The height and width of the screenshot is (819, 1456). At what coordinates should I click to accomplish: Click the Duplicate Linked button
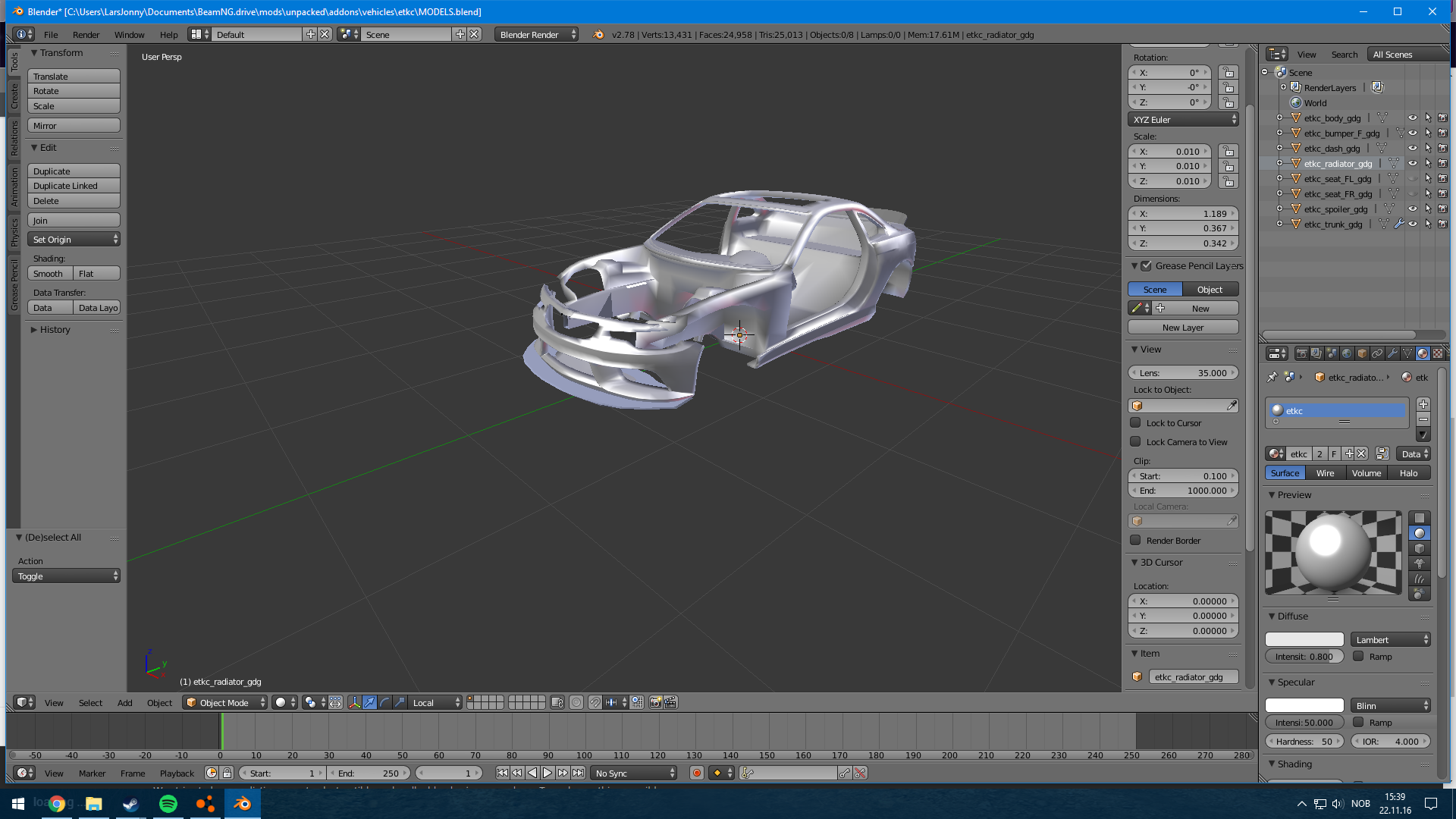tap(74, 186)
